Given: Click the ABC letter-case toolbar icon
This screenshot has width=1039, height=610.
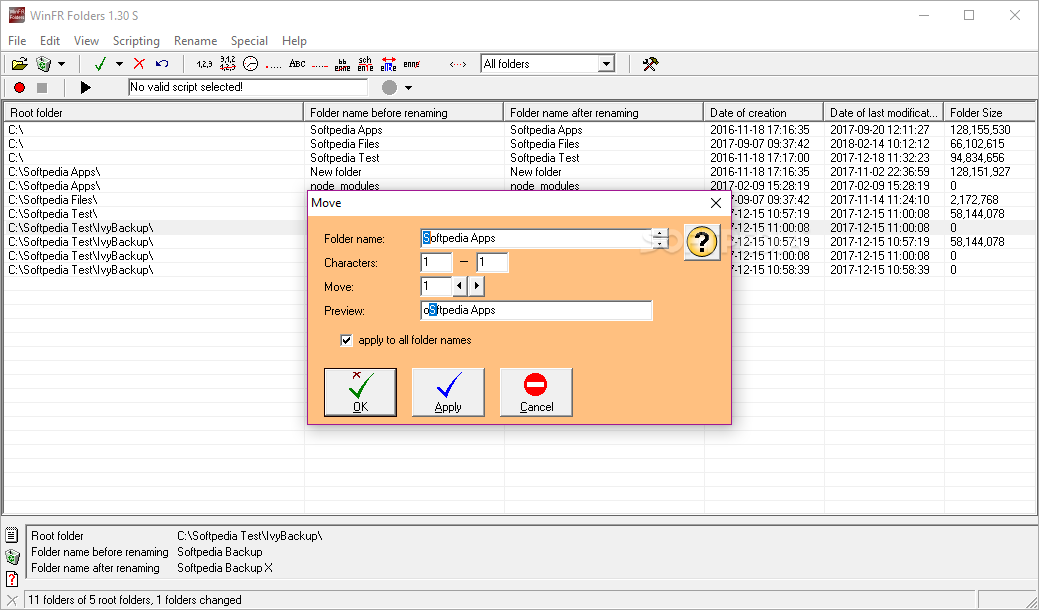Looking at the screenshot, I should tap(298, 64).
